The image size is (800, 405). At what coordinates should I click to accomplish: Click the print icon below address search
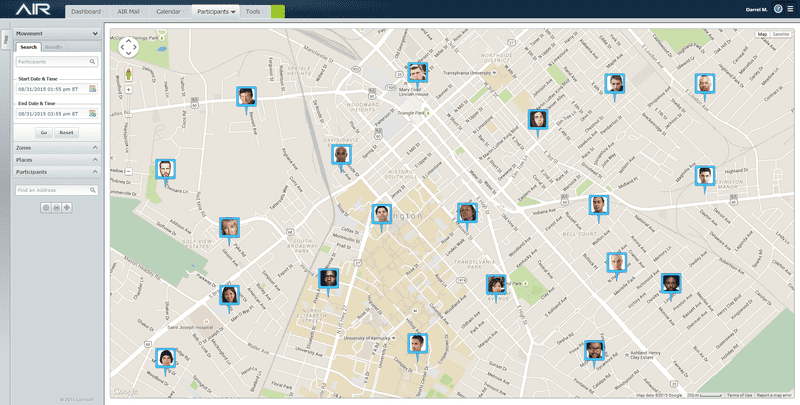pos(57,208)
